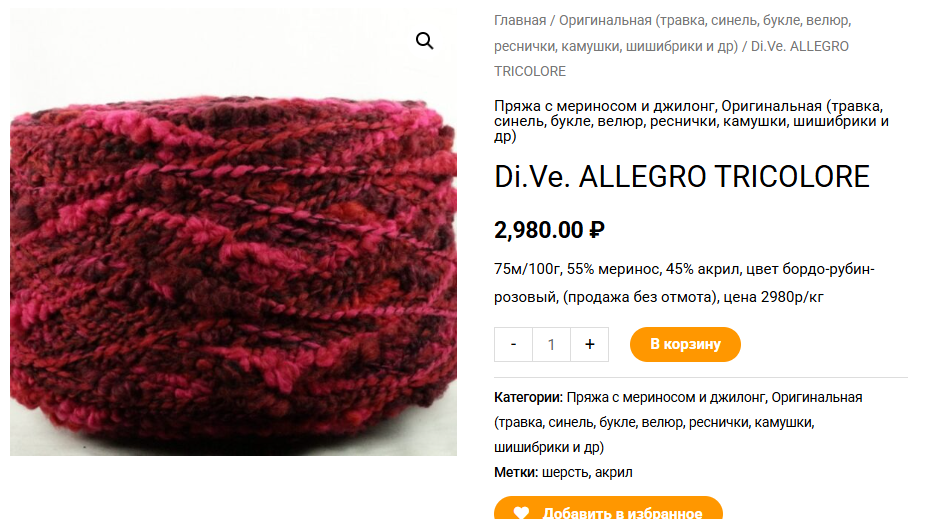This screenshot has width=952, height=519.
Task: Open Оригинальная link in the Категории row
Action: 678,422
